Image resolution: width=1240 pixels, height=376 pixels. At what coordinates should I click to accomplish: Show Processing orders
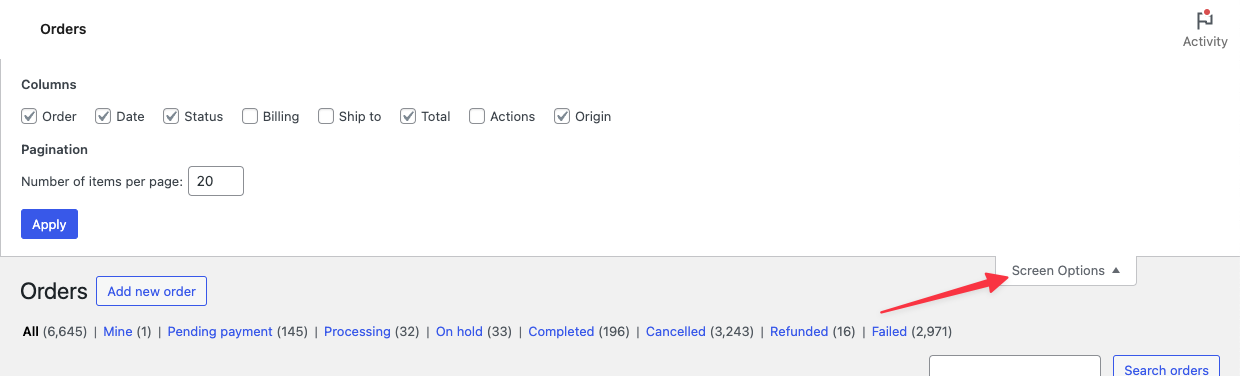click(357, 331)
